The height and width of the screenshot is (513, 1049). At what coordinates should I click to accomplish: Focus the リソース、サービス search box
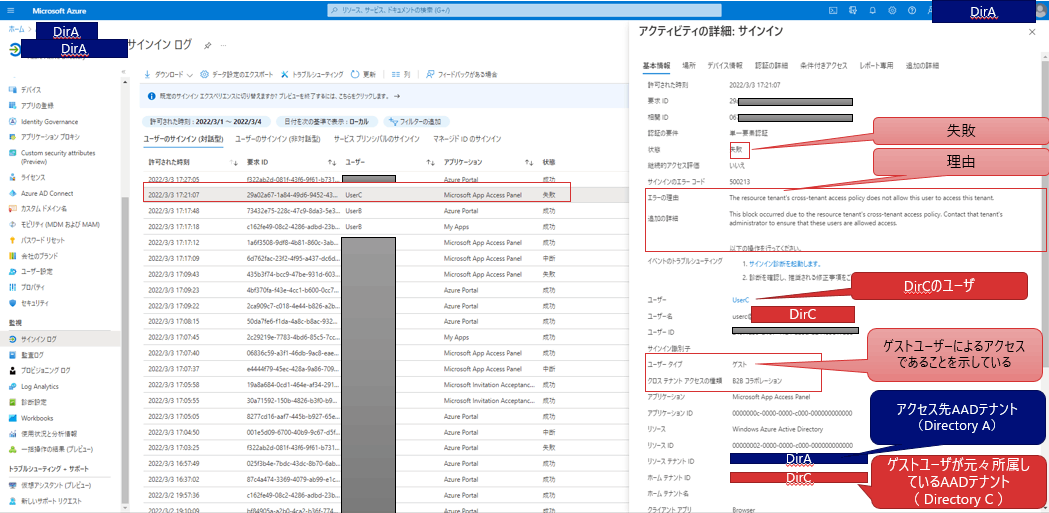pyautogui.click(x=524, y=10)
